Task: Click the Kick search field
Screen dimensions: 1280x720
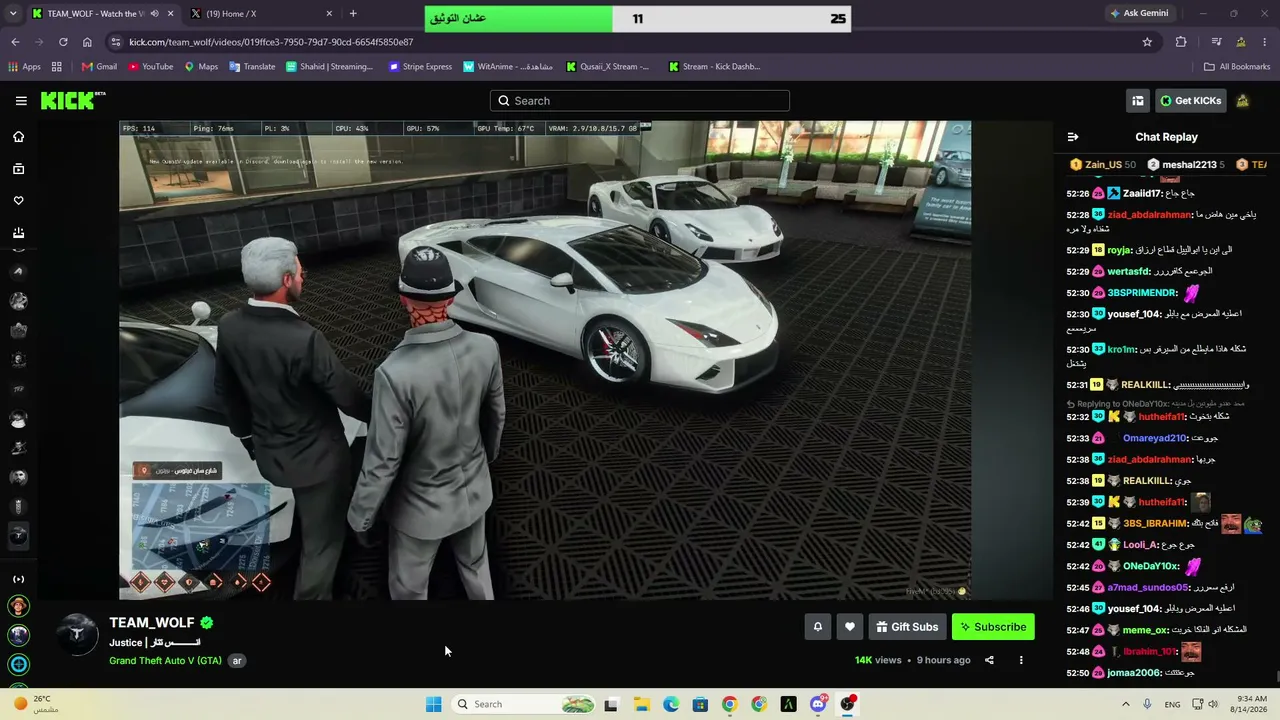Action: tap(640, 101)
